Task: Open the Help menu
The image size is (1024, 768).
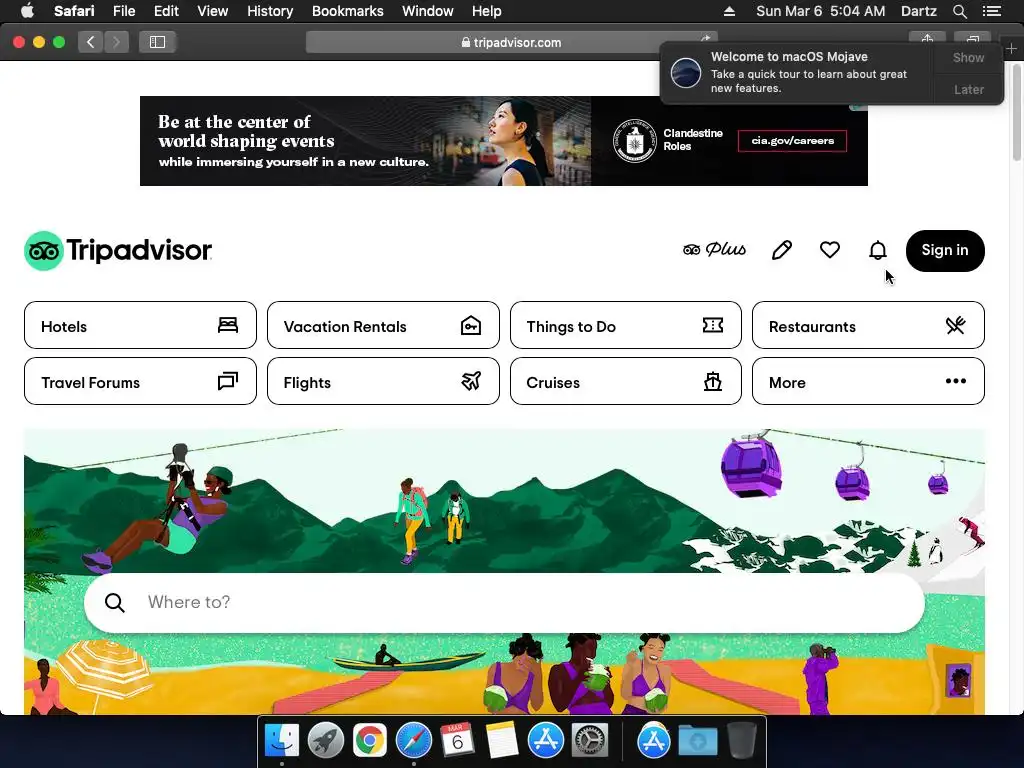Action: [x=487, y=11]
